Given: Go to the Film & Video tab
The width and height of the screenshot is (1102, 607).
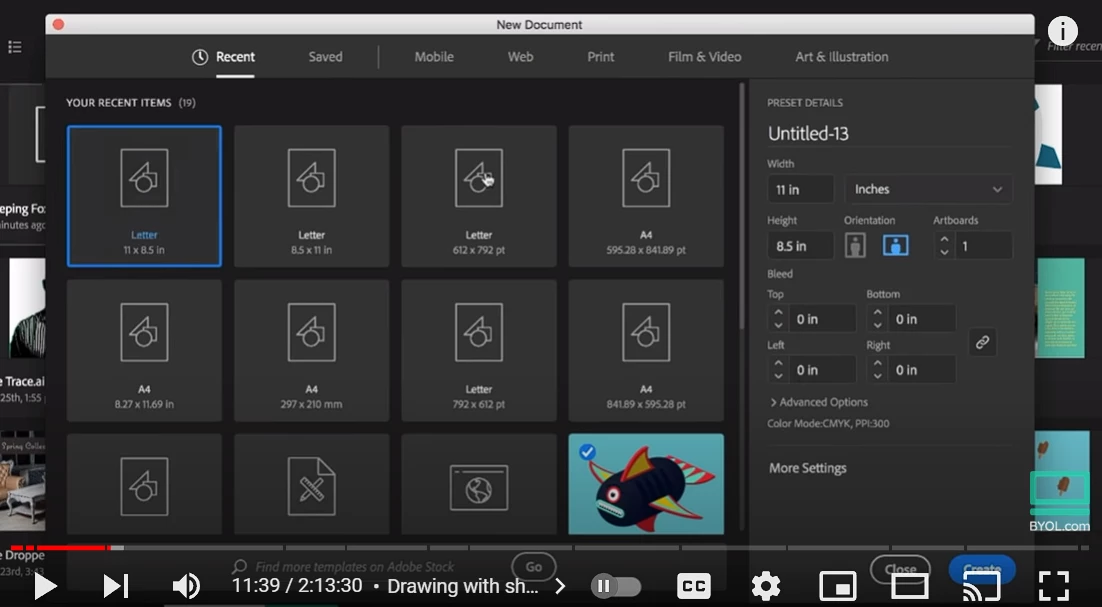Looking at the screenshot, I should coord(704,57).
